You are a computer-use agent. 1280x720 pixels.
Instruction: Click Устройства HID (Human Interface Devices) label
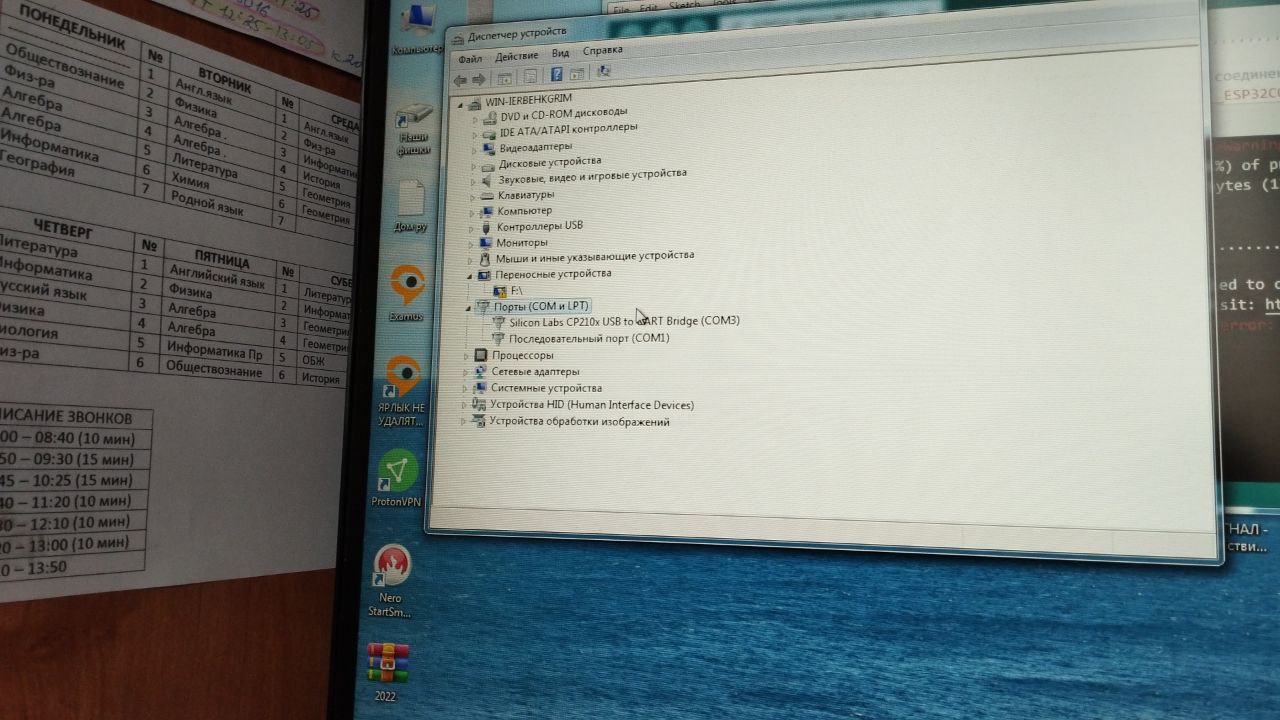[591, 405]
